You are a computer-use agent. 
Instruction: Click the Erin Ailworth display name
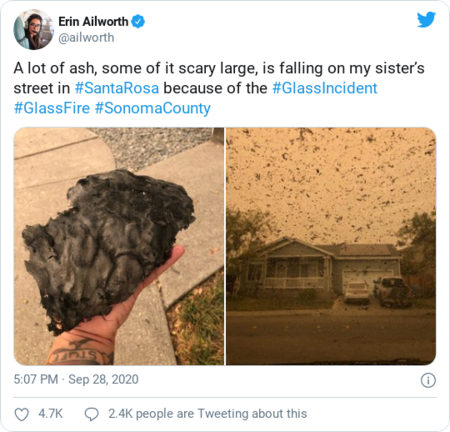[93, 21]
